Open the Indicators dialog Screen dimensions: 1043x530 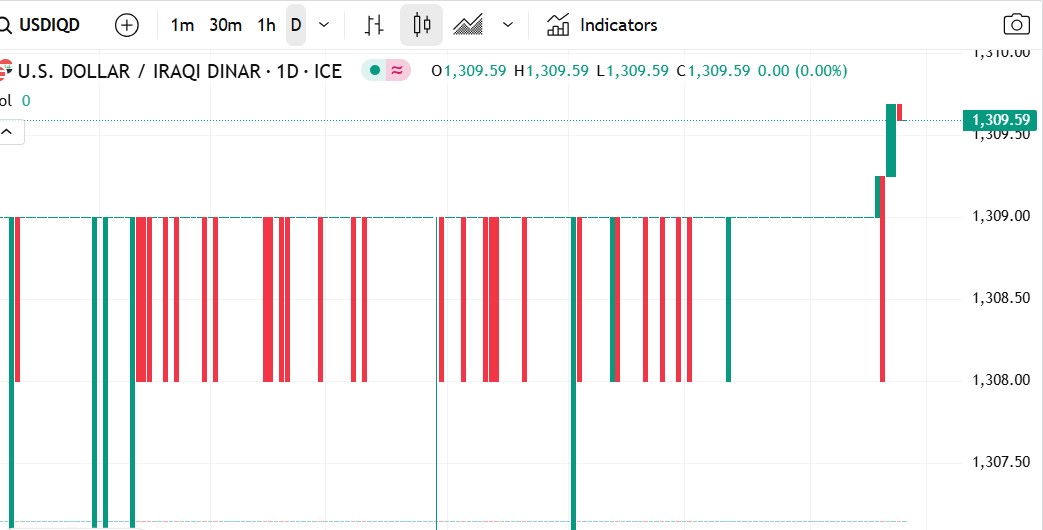pos(602,25)
